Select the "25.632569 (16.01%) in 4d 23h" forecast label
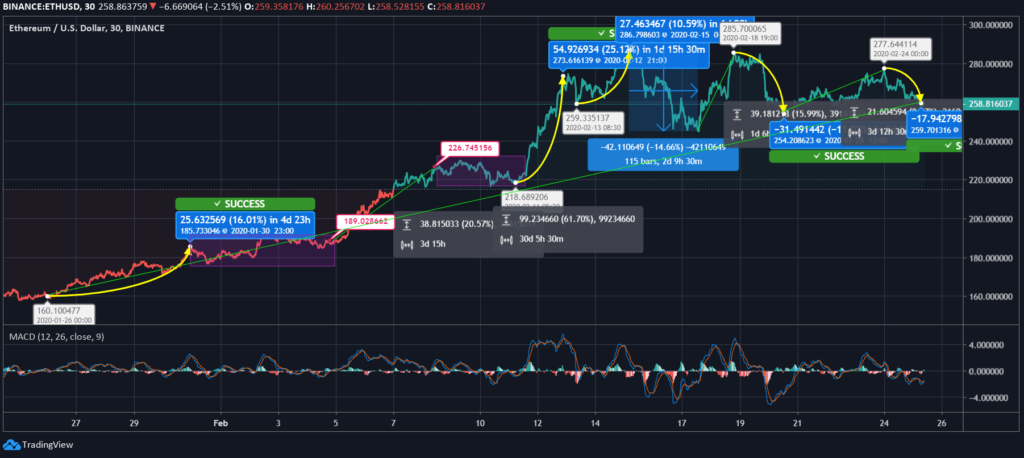The height and width of the screenshot is (458, 1024). (245, 226)
